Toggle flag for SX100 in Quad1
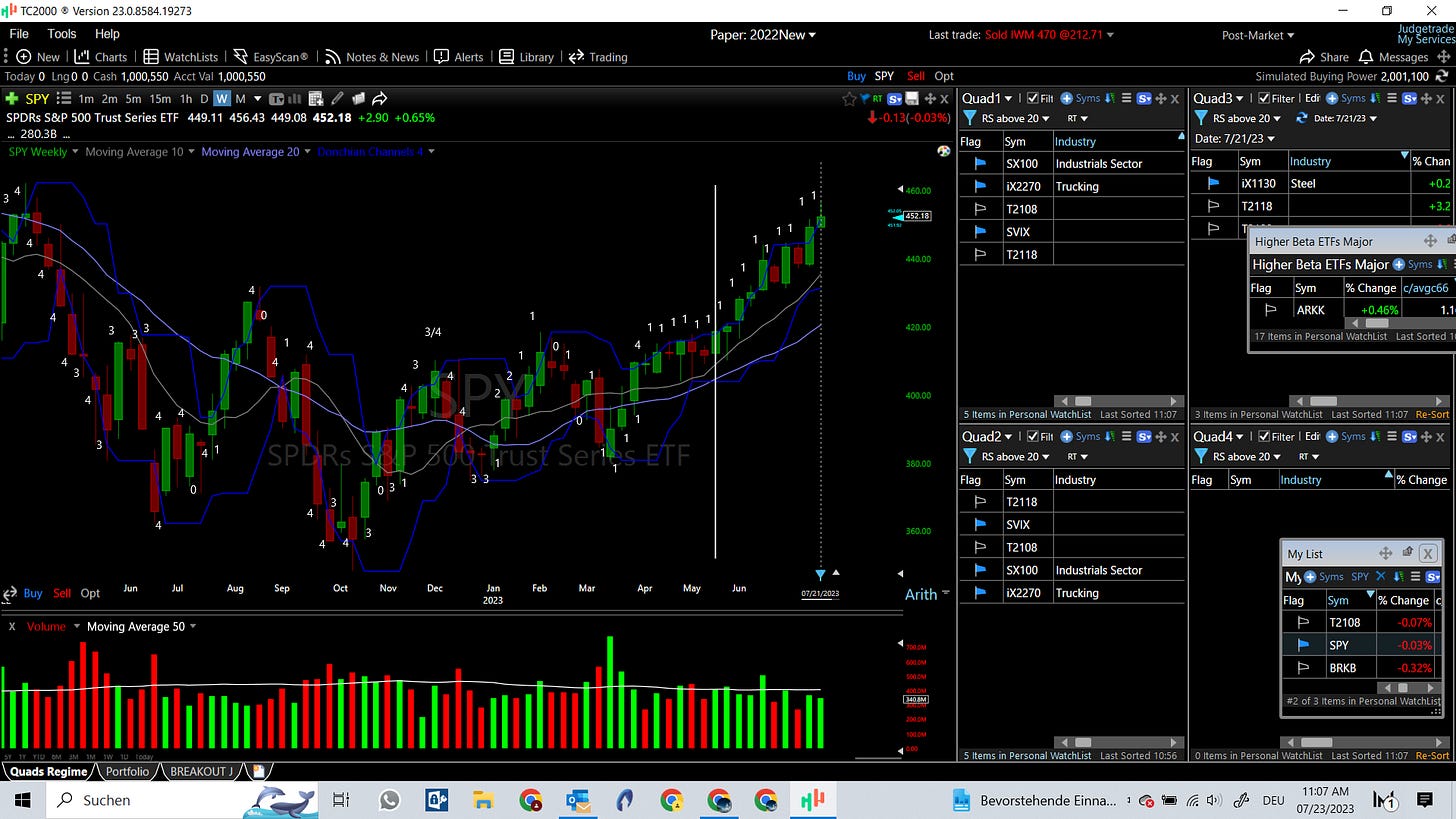This screenshot has height=819, width=1456. [x=980, y=163]
